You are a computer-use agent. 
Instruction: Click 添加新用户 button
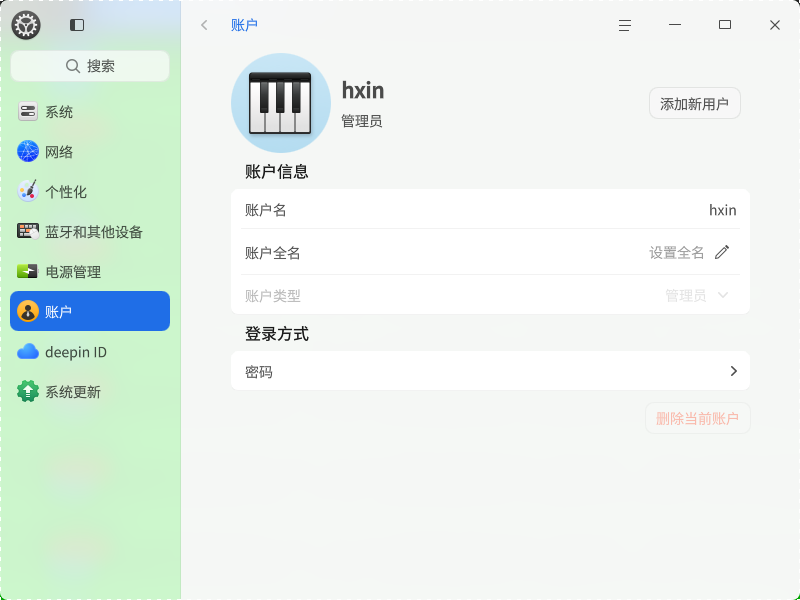[x=694, y=104]
